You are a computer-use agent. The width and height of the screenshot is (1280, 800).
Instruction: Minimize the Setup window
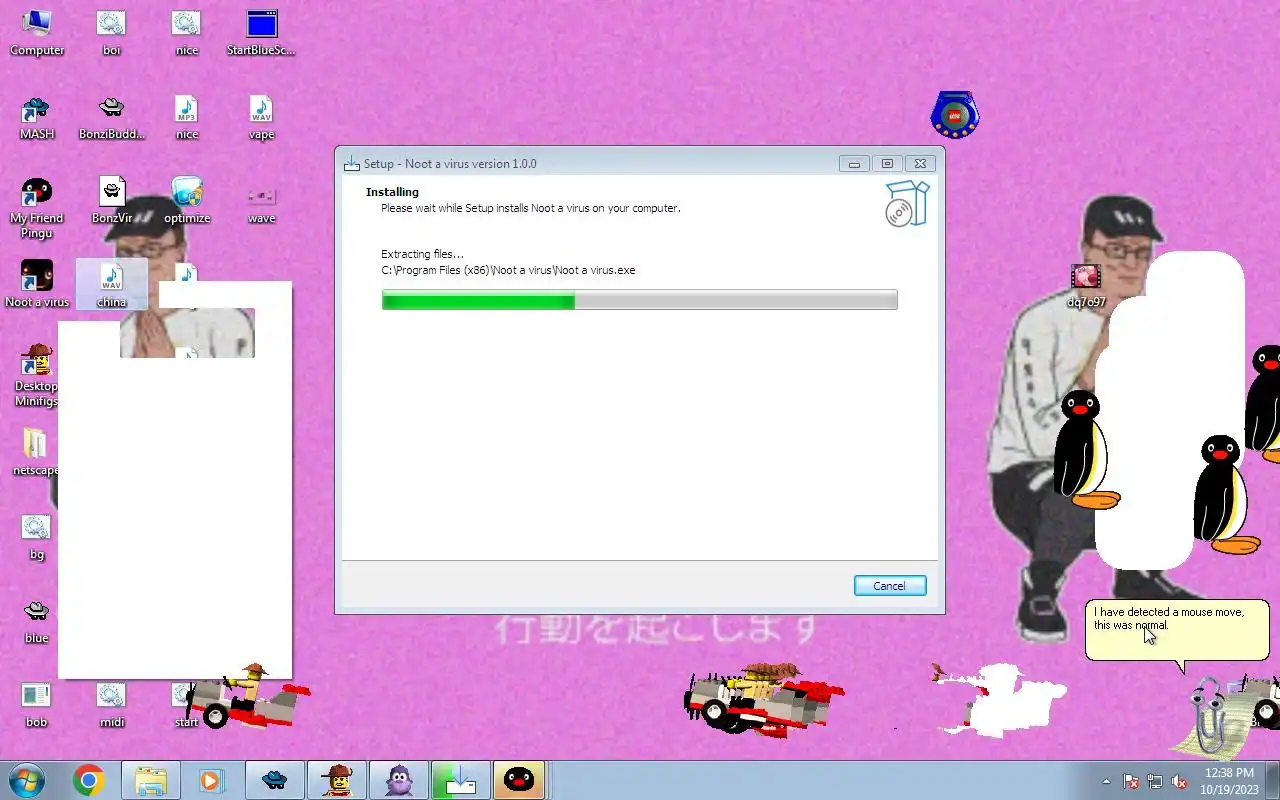[x=854, y=164]
